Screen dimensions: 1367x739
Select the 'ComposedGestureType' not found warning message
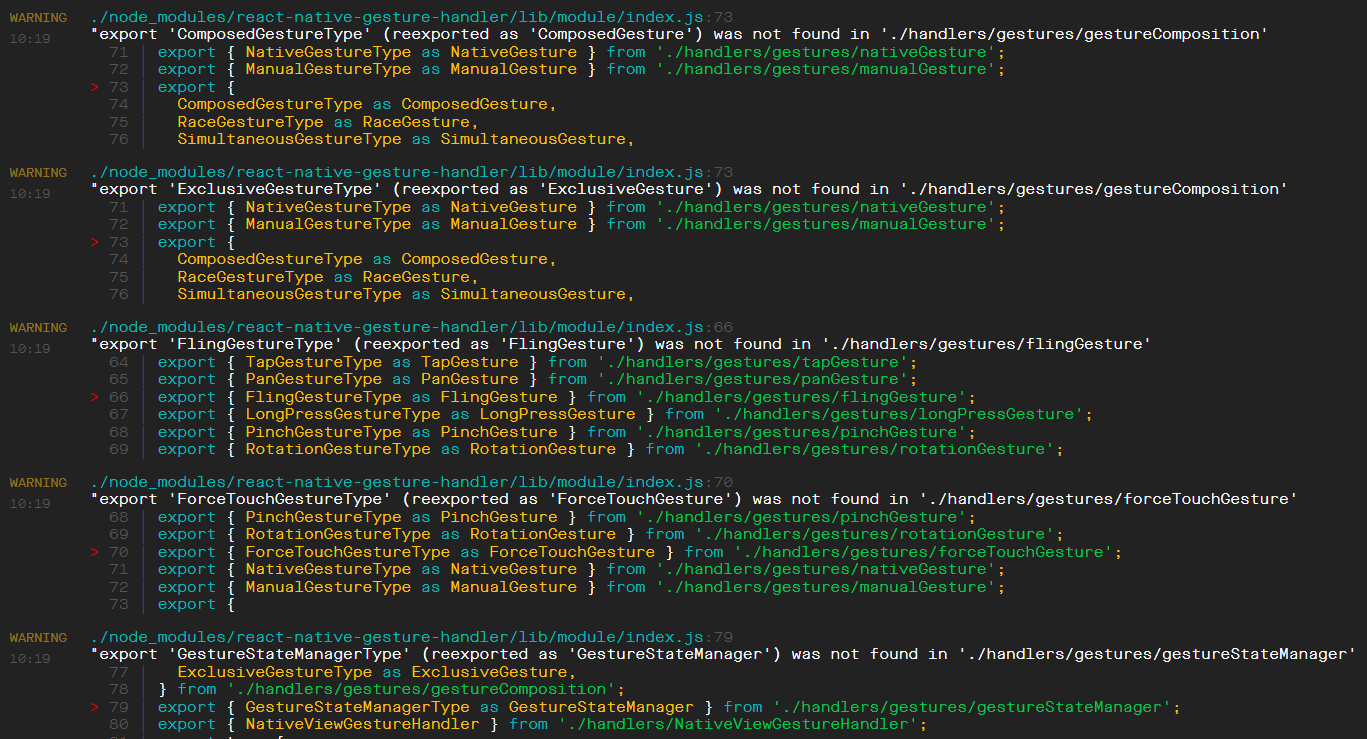pyautogui.click(x=679, y=34)
